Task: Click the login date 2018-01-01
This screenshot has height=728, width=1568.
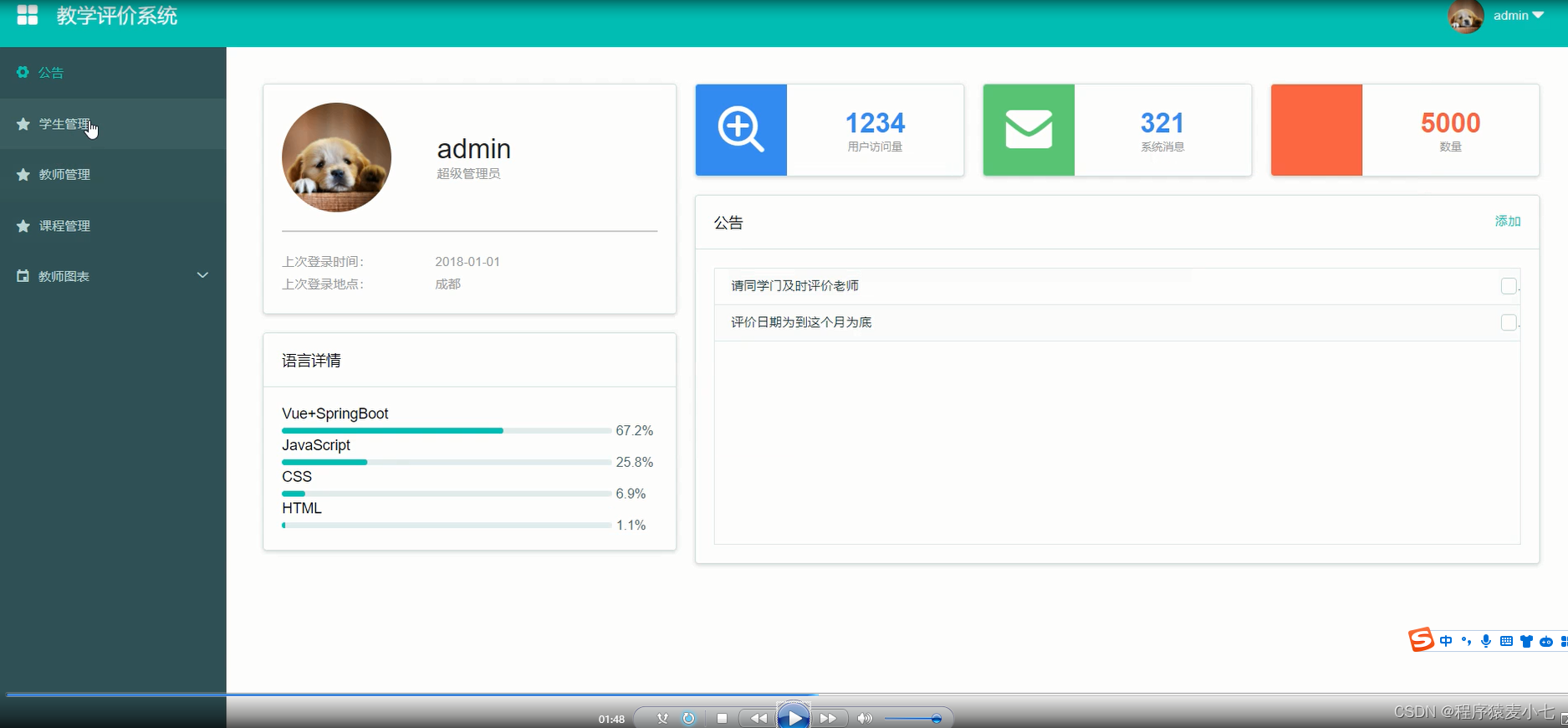Action: [x=467, y=261]
